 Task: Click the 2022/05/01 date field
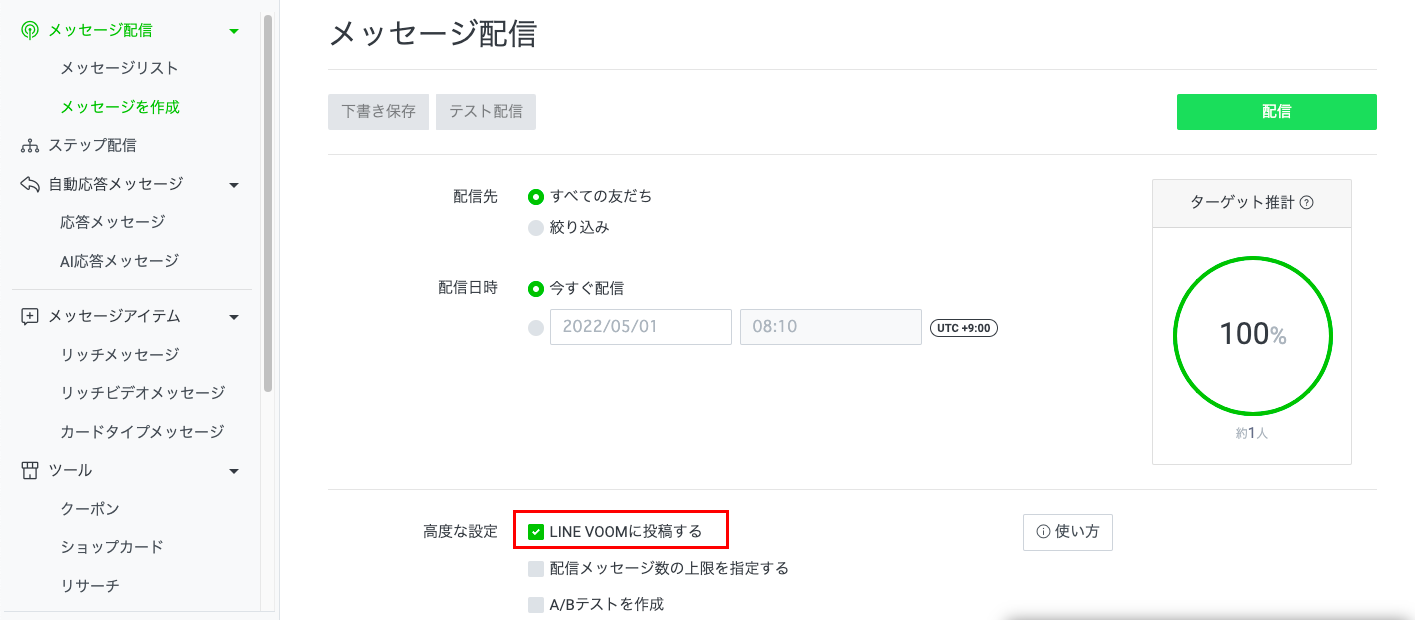pos(640,327)
